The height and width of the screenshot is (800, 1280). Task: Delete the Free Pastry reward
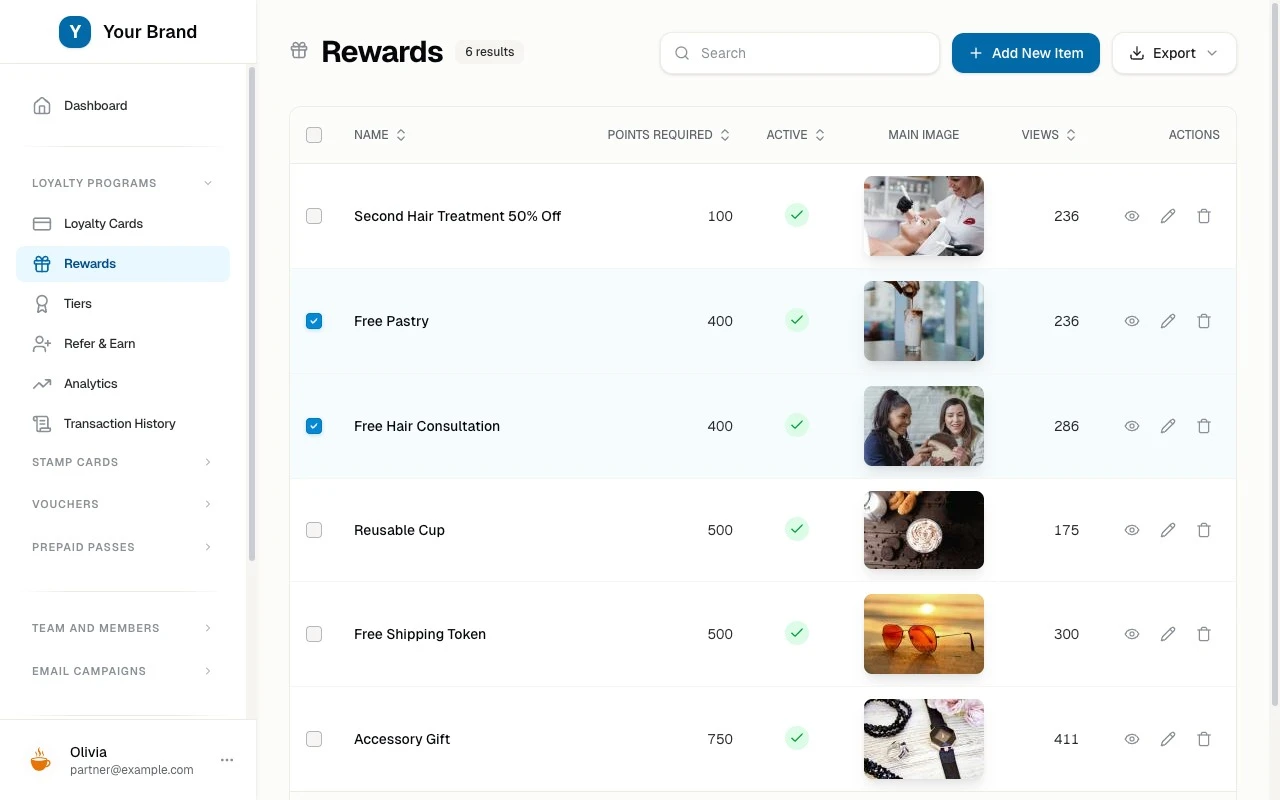(1204, 321)
